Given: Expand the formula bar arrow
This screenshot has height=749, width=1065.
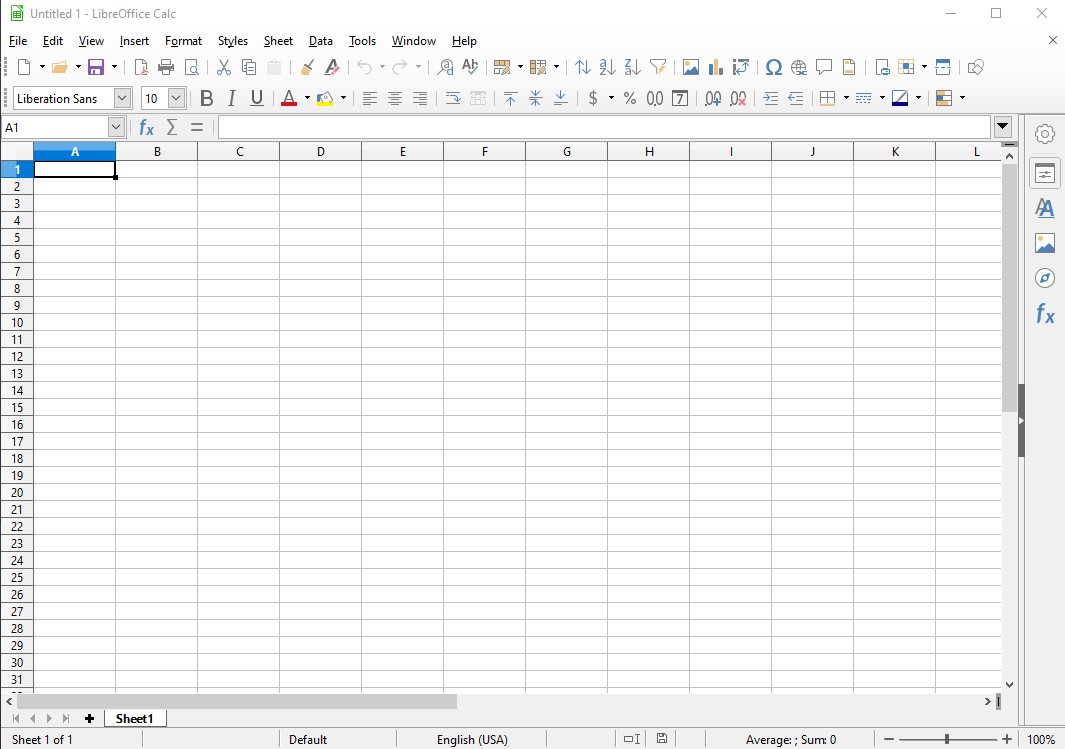Looking at the screenshot, I should (1003, 126).
